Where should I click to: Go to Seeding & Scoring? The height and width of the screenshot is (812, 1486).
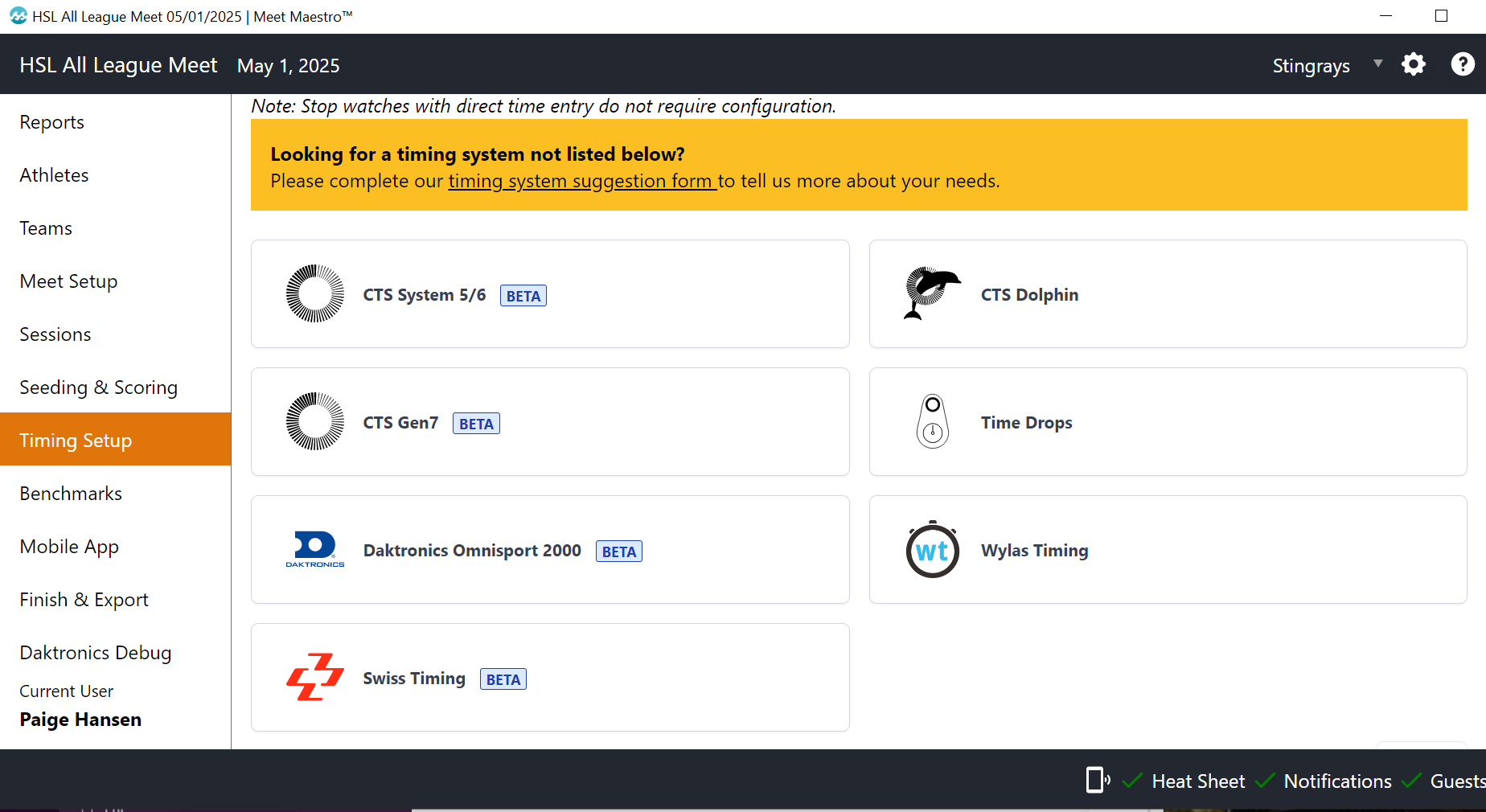pos(116,388)
